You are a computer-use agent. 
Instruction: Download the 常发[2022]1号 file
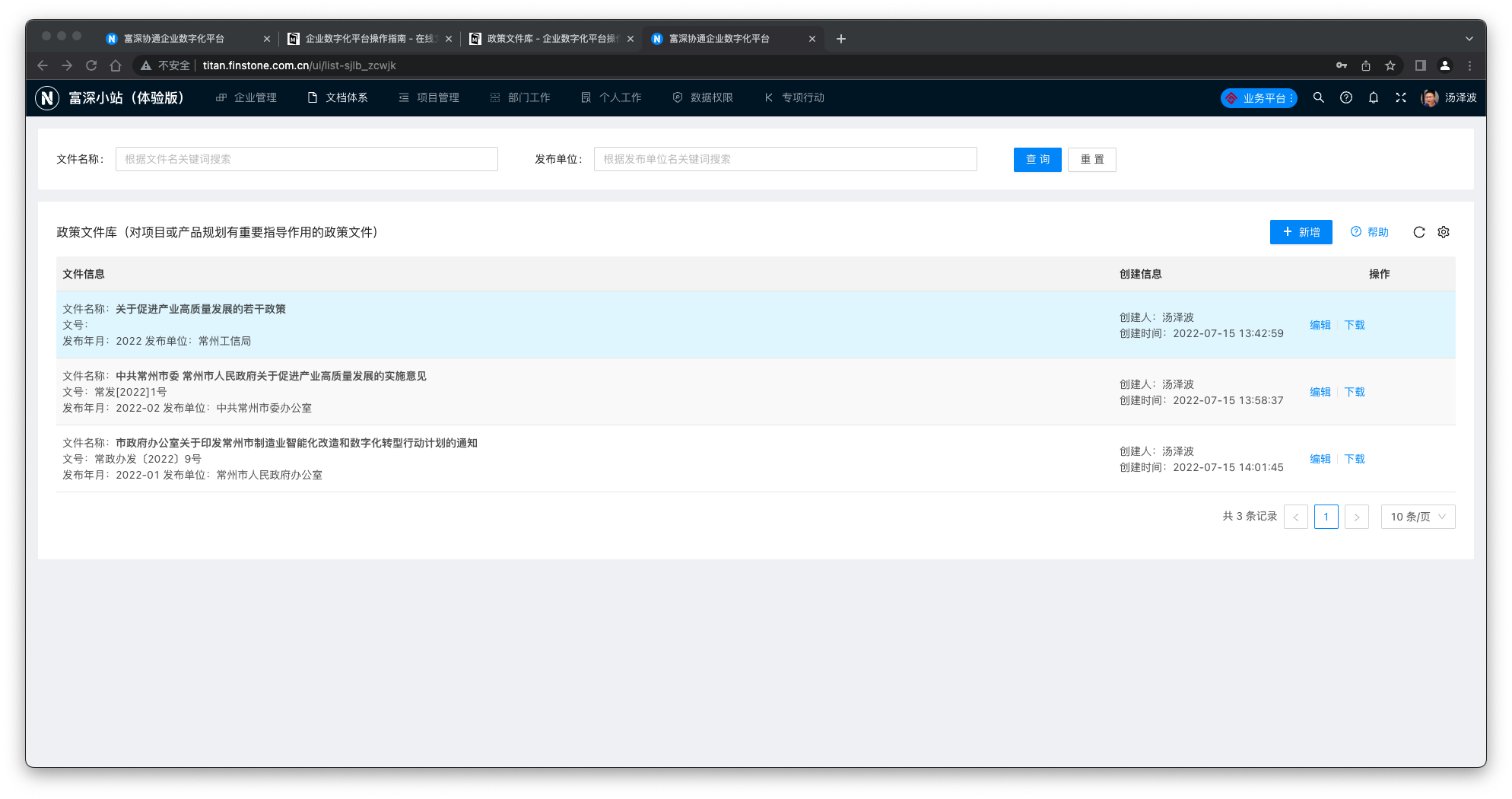point(1355,392)
